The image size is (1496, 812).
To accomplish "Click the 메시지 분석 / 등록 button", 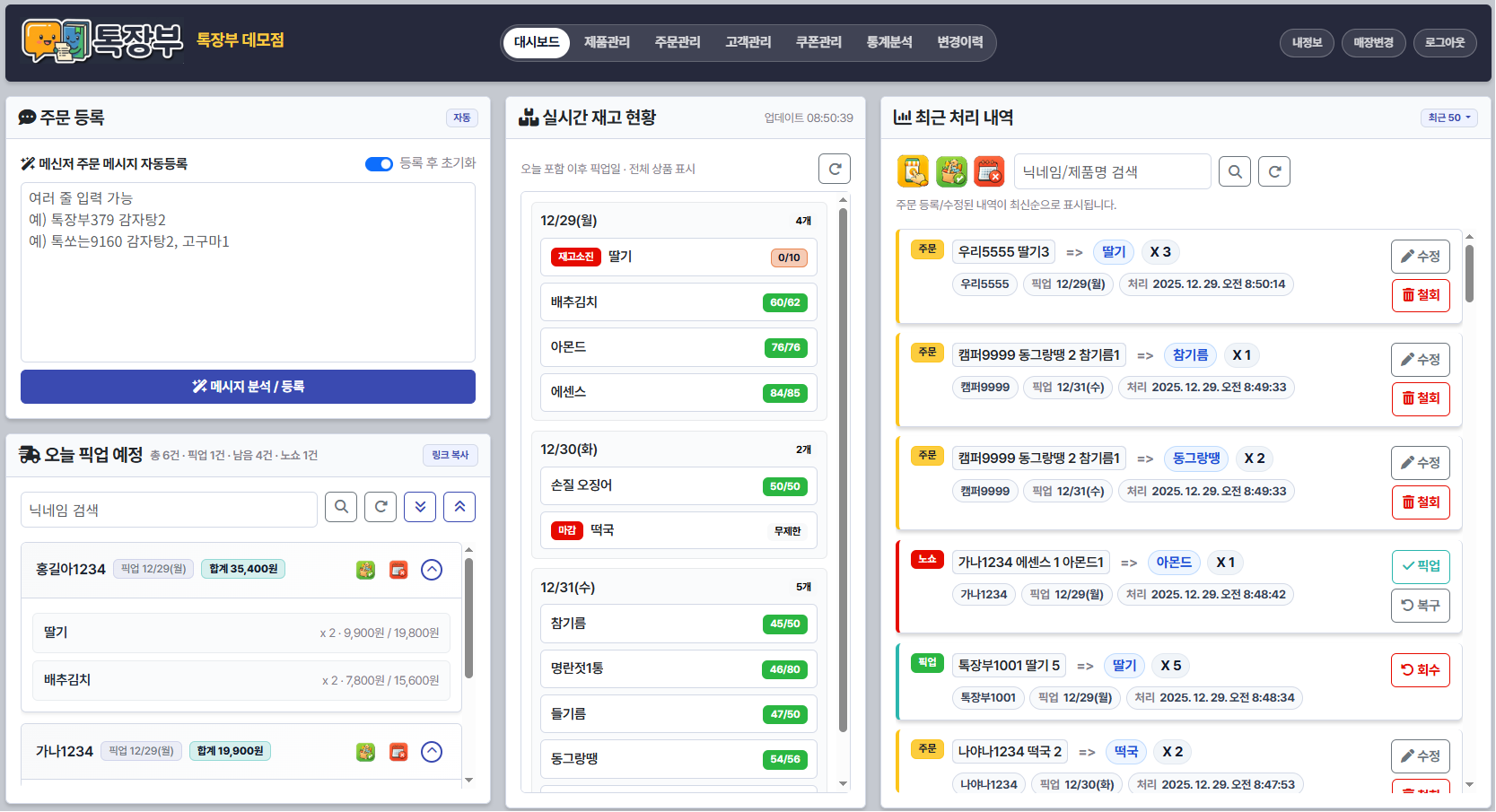I will [248, 387].
